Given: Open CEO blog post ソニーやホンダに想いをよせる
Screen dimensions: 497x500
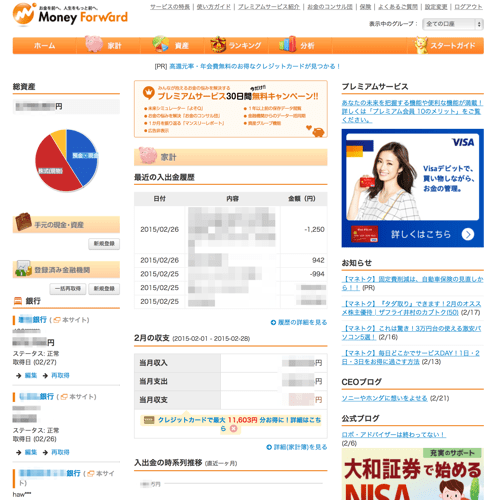Looking at the screenshot, I should [x=384, y=398].
